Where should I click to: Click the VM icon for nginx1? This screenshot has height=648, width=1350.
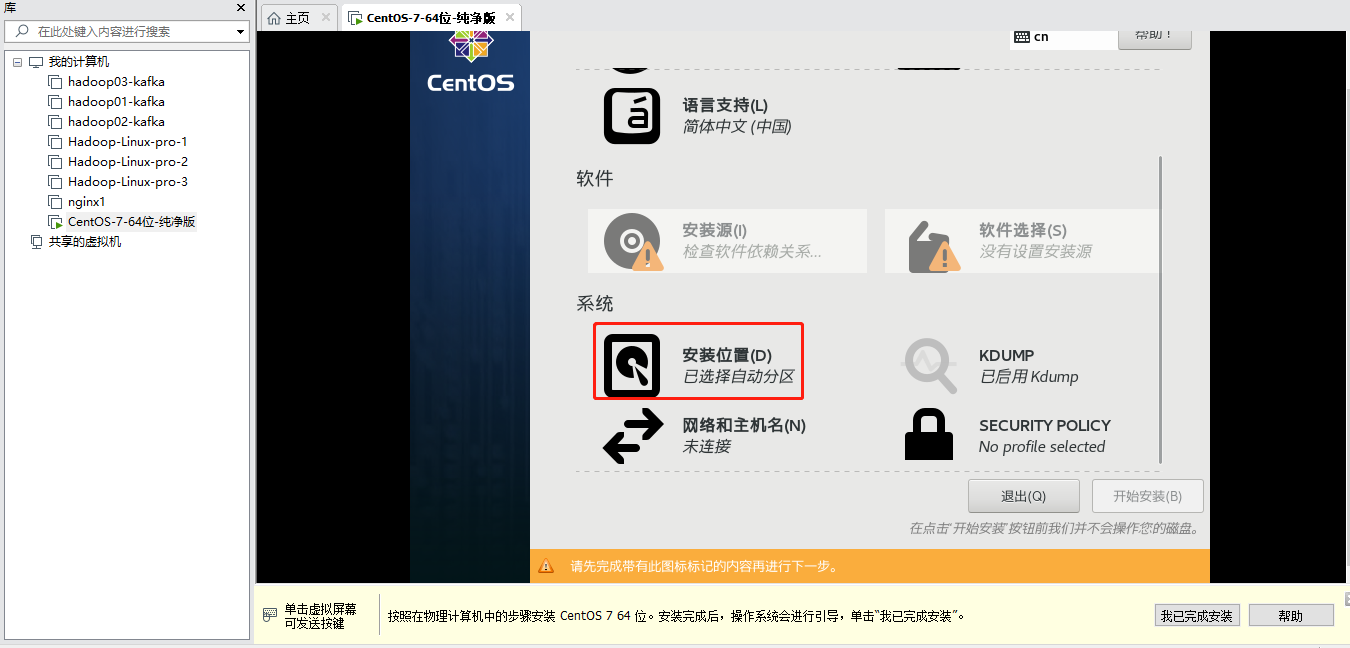[56, 202]
